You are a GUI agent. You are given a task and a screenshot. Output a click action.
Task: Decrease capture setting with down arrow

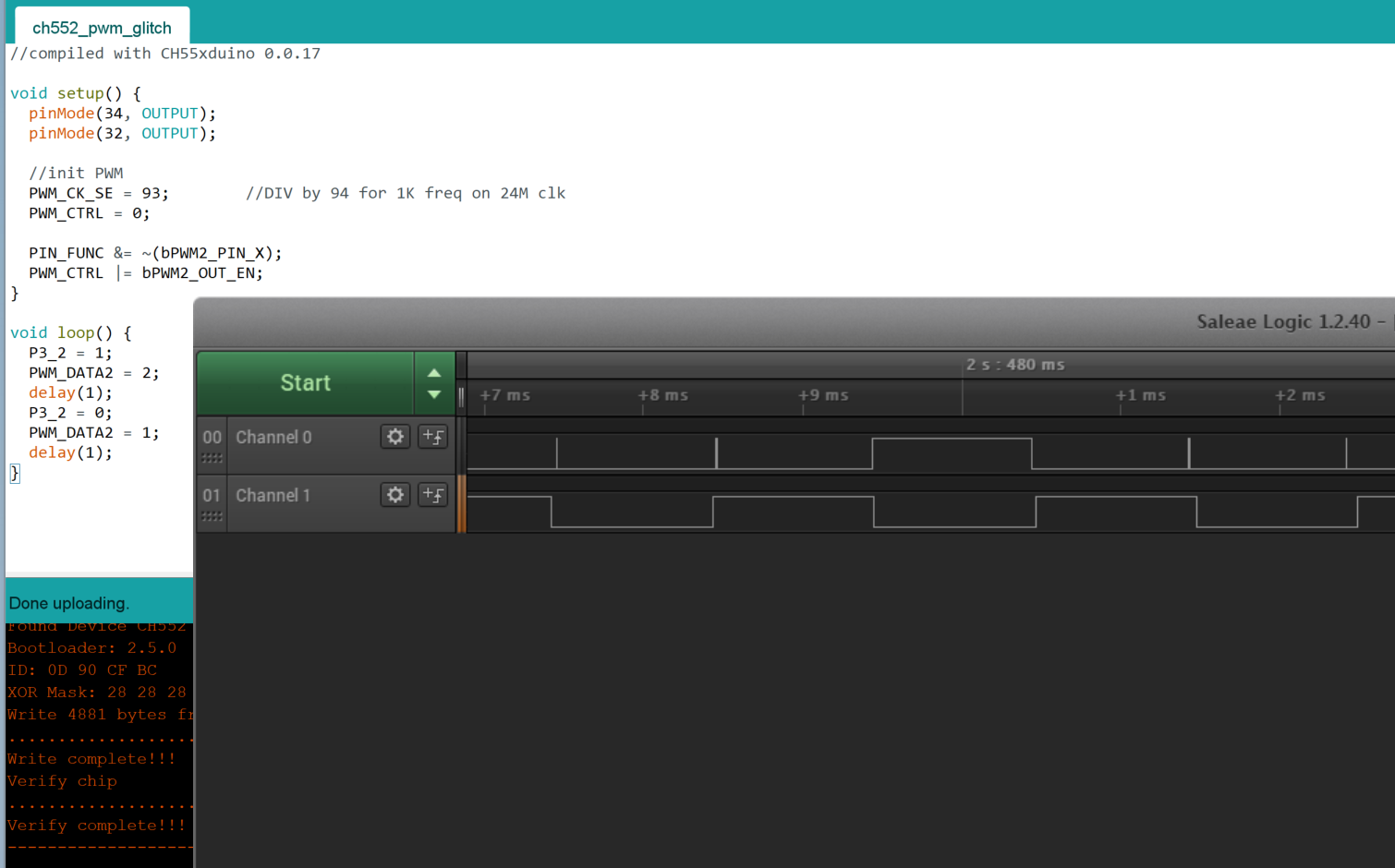click(x=434, y=394)
